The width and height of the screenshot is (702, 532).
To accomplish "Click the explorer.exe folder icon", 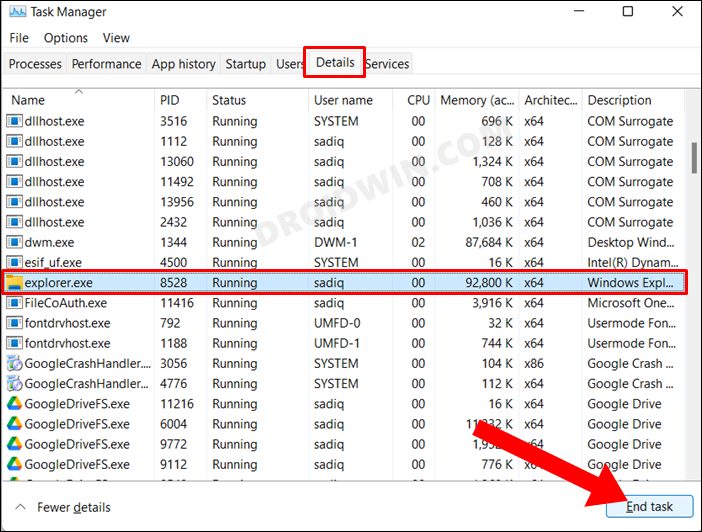I will [14, 283].
